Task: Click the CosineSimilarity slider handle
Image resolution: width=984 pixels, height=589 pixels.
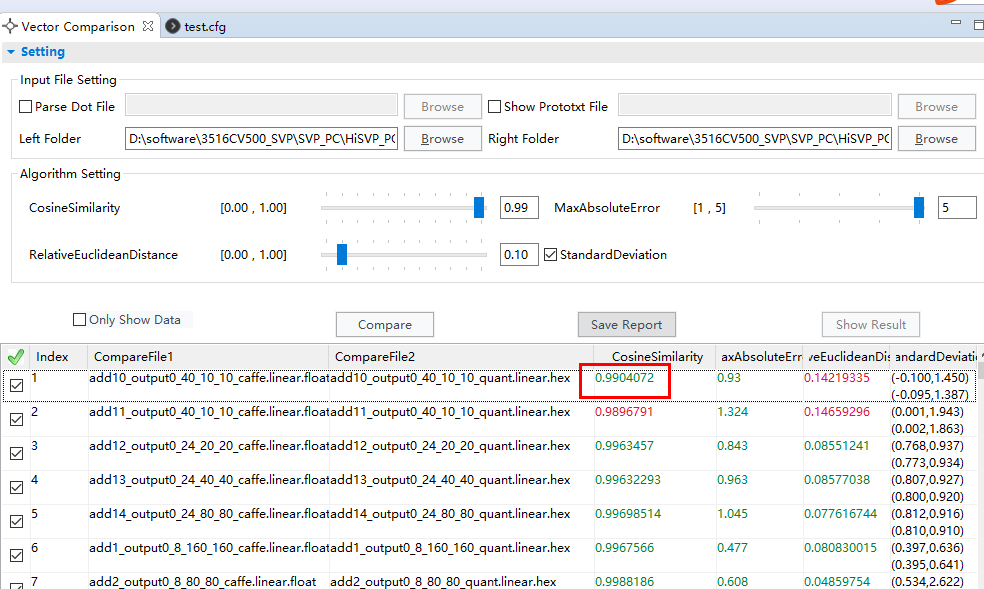Action: tap(479, 207)
